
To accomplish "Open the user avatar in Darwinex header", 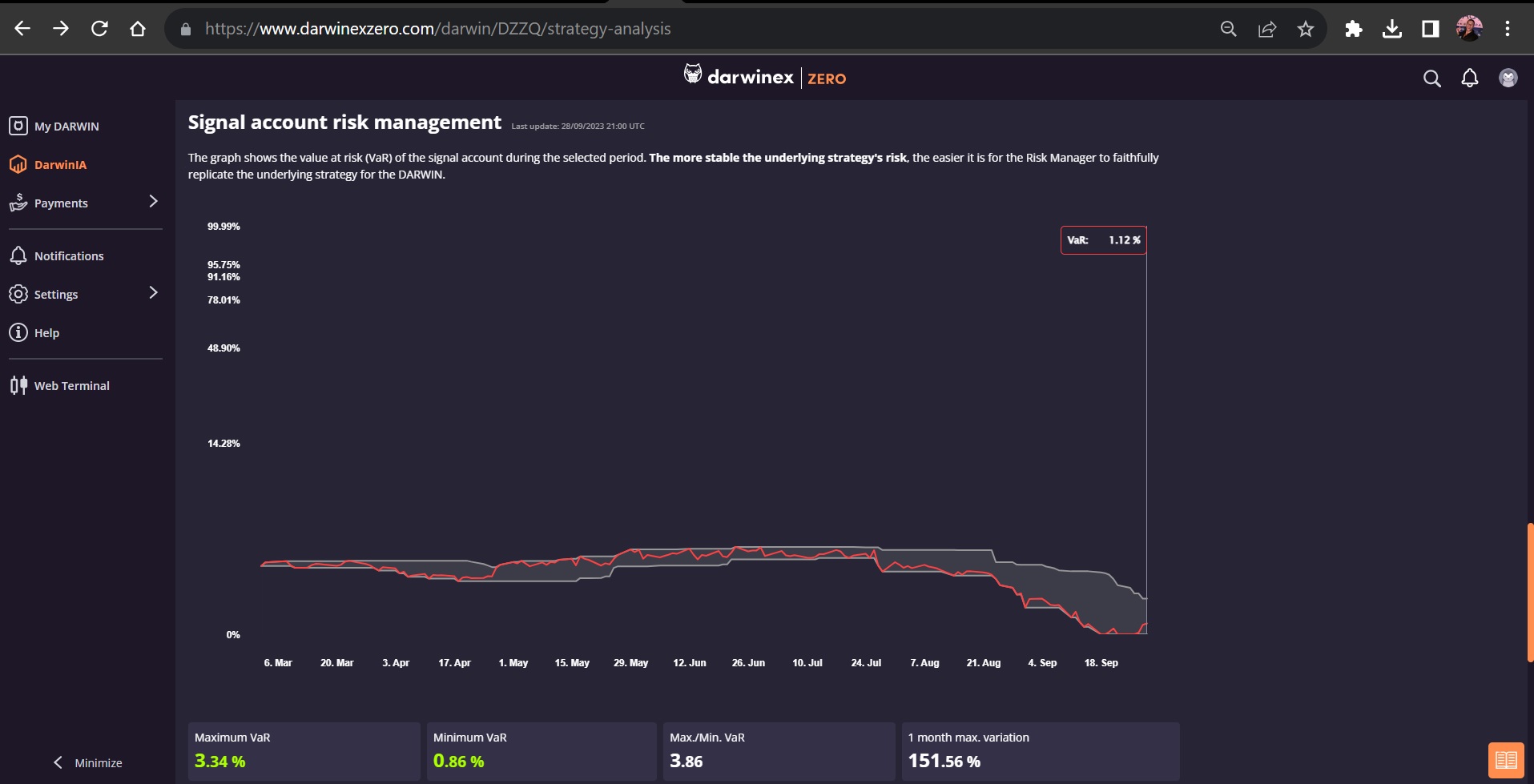I will (1508, 78).
